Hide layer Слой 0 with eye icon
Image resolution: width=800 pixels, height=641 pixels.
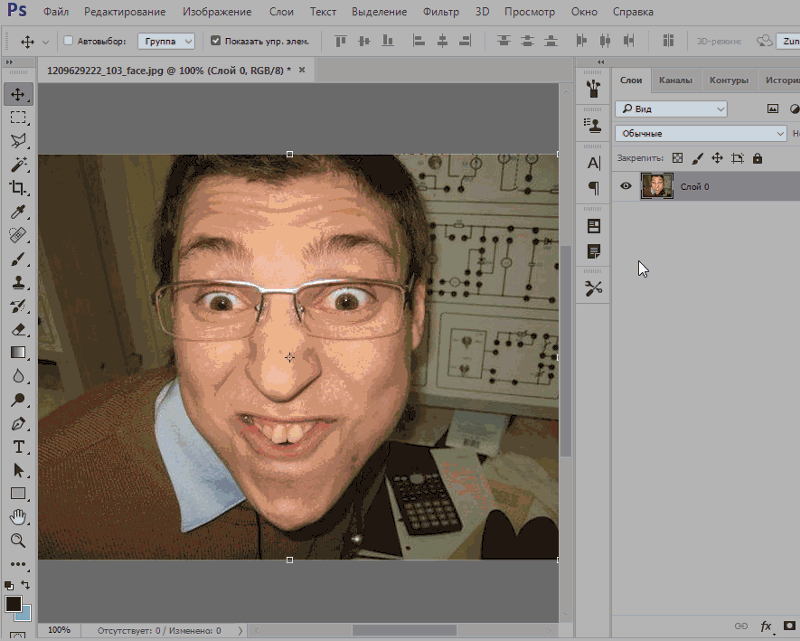626,186
